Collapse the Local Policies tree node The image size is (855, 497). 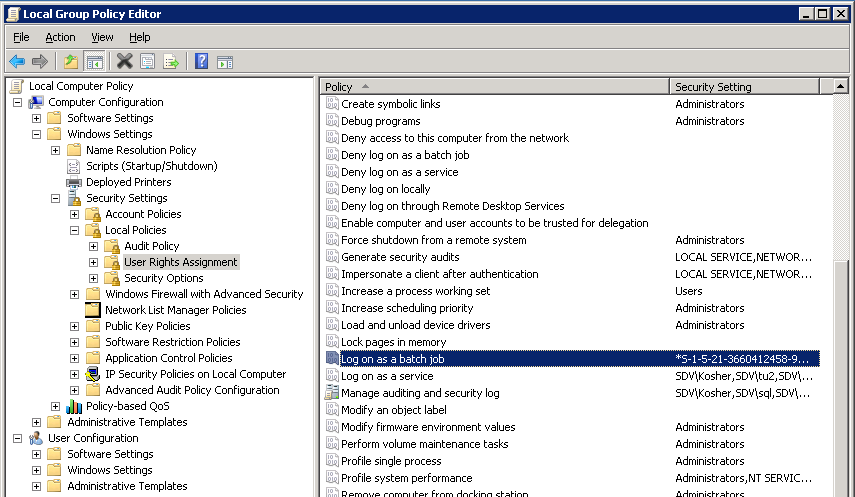75,230
